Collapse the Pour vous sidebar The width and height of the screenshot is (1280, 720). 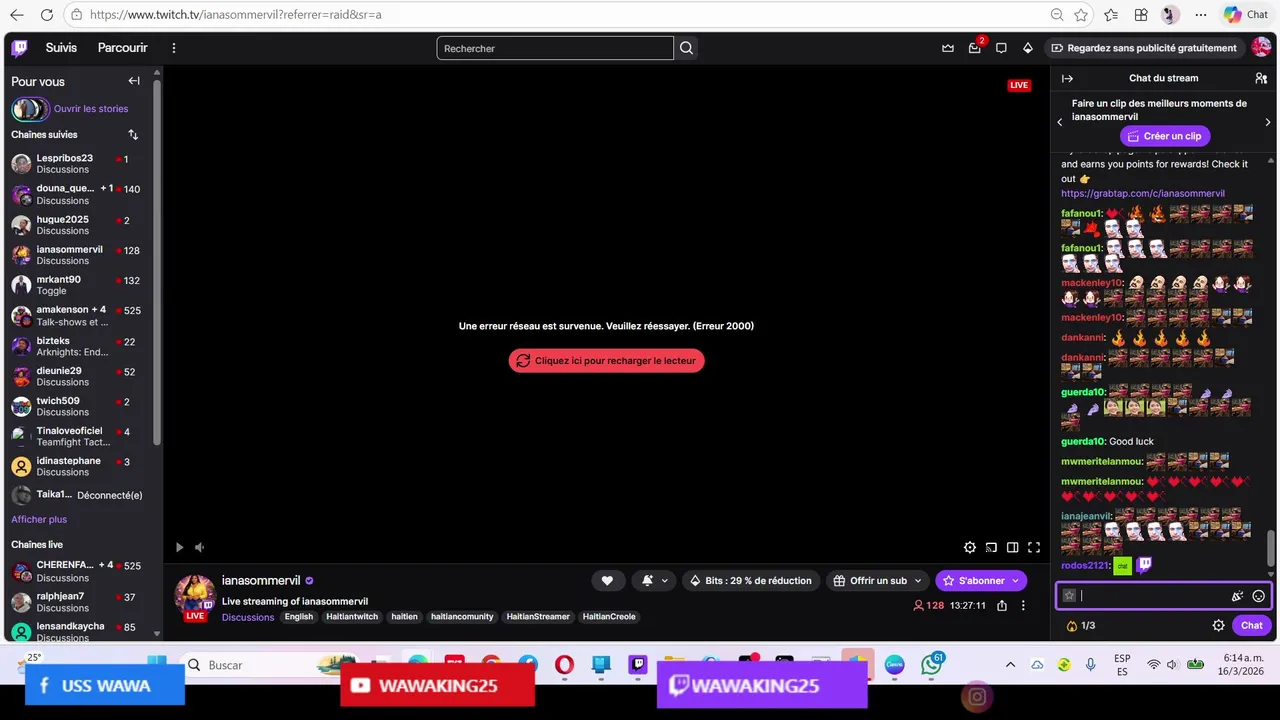[134, 81]
